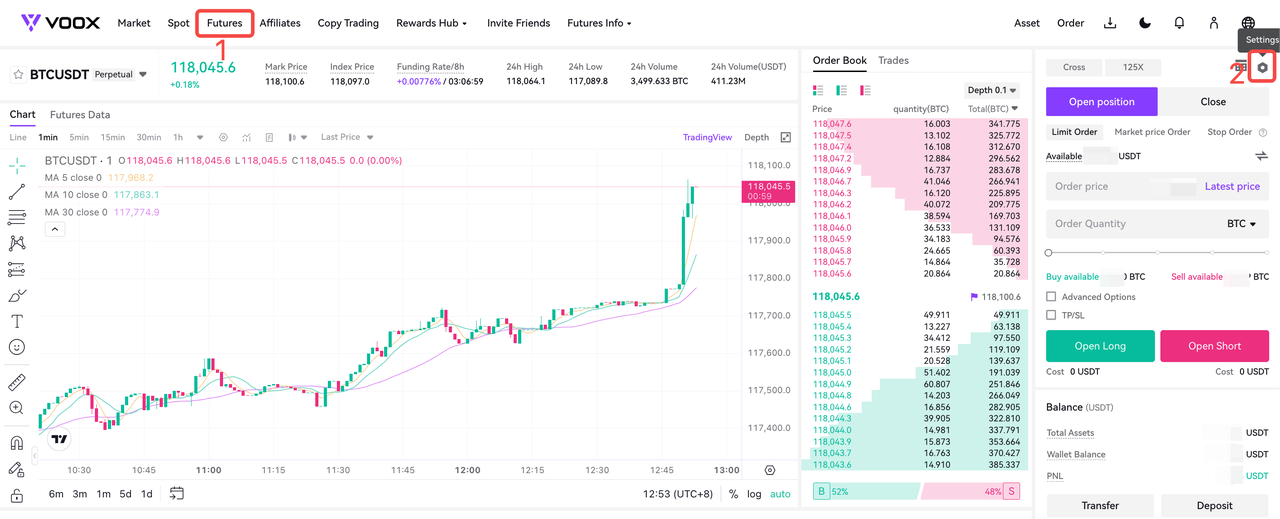This screenshot has width=1280, height=519.
Task: Toggle dark mode moon icon
Action: pos(1145,23)
